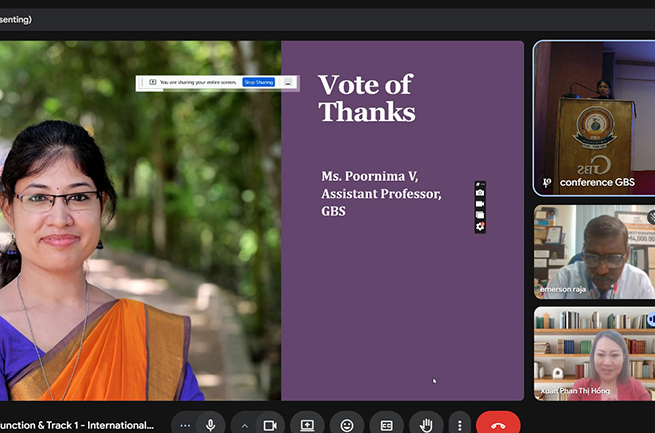Raise hand in the meeting
The height and width of the screenshot is (433, 655).
[425, 425]
